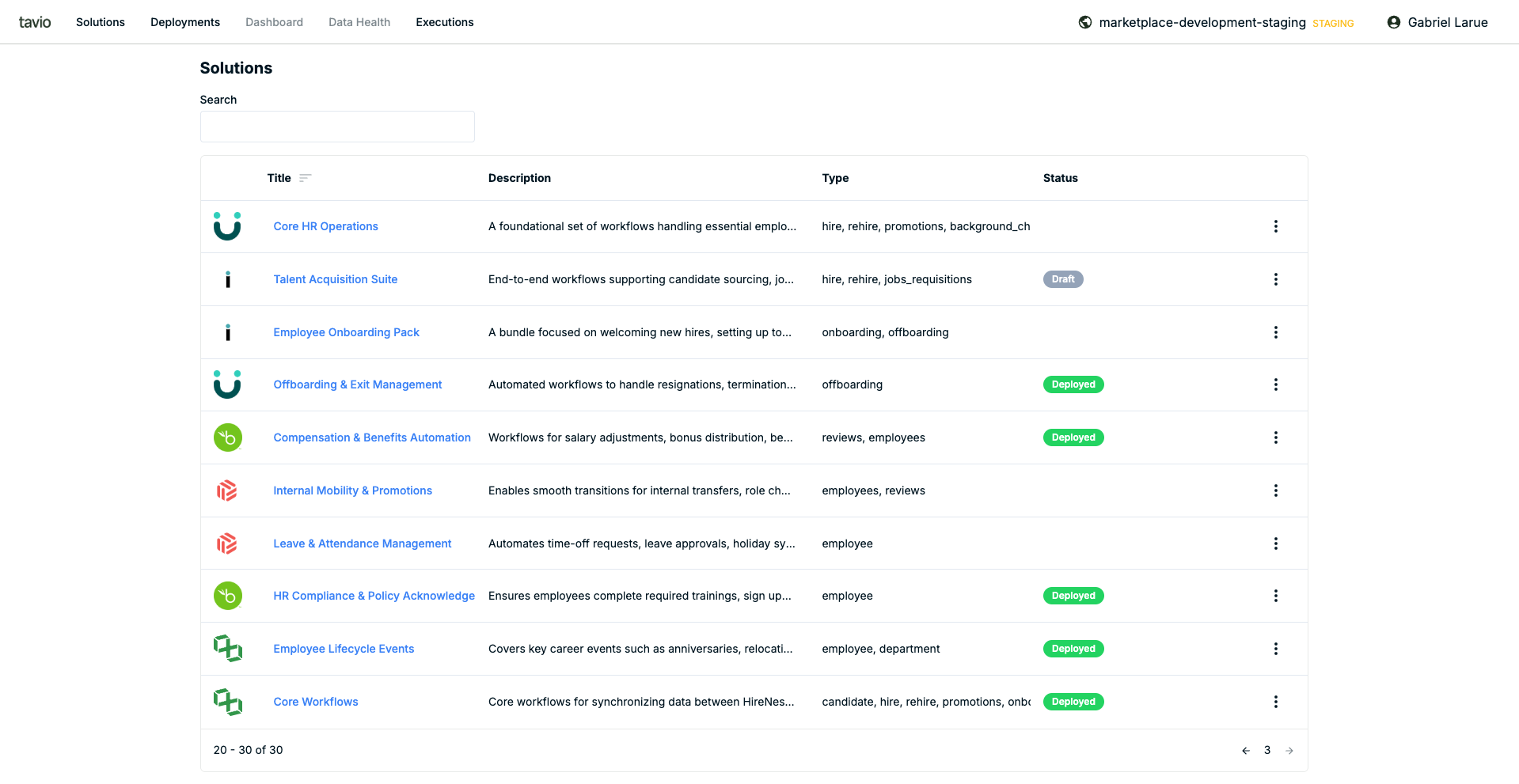Open actions menu for Offboarding & Exit Management

pos(1275,384)
